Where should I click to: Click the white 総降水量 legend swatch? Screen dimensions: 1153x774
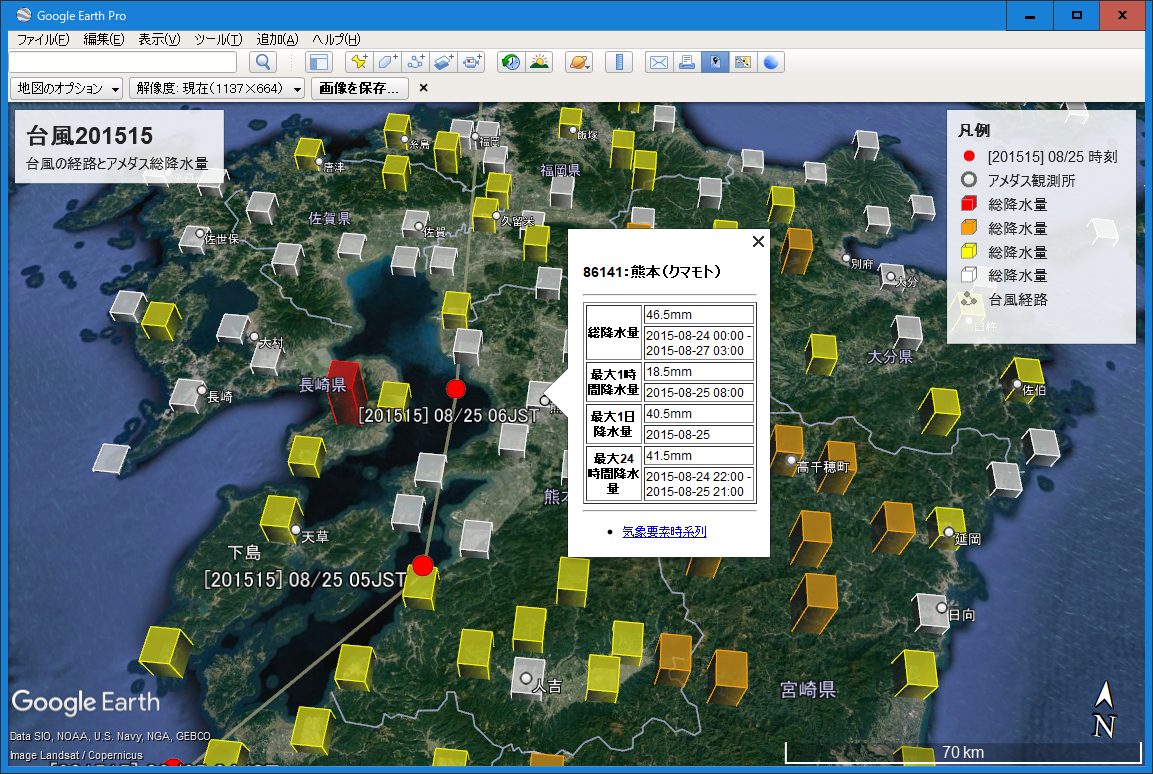point(969,275)
